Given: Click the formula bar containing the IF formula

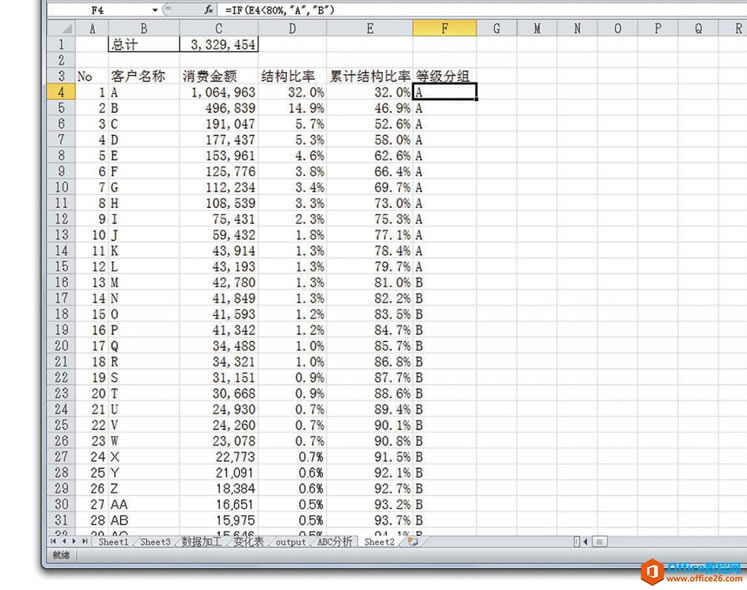Looking at the screenshot, I should point(481,10).
